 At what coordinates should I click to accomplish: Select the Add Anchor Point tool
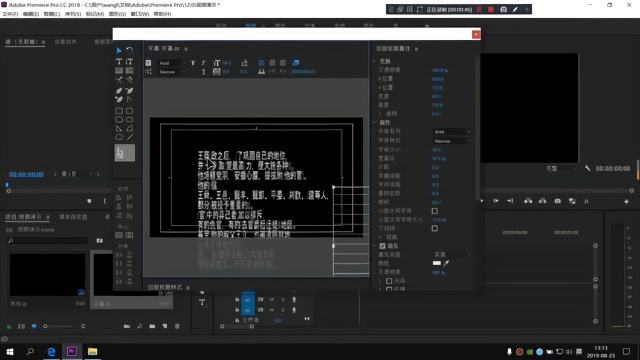tap(119, 99)
